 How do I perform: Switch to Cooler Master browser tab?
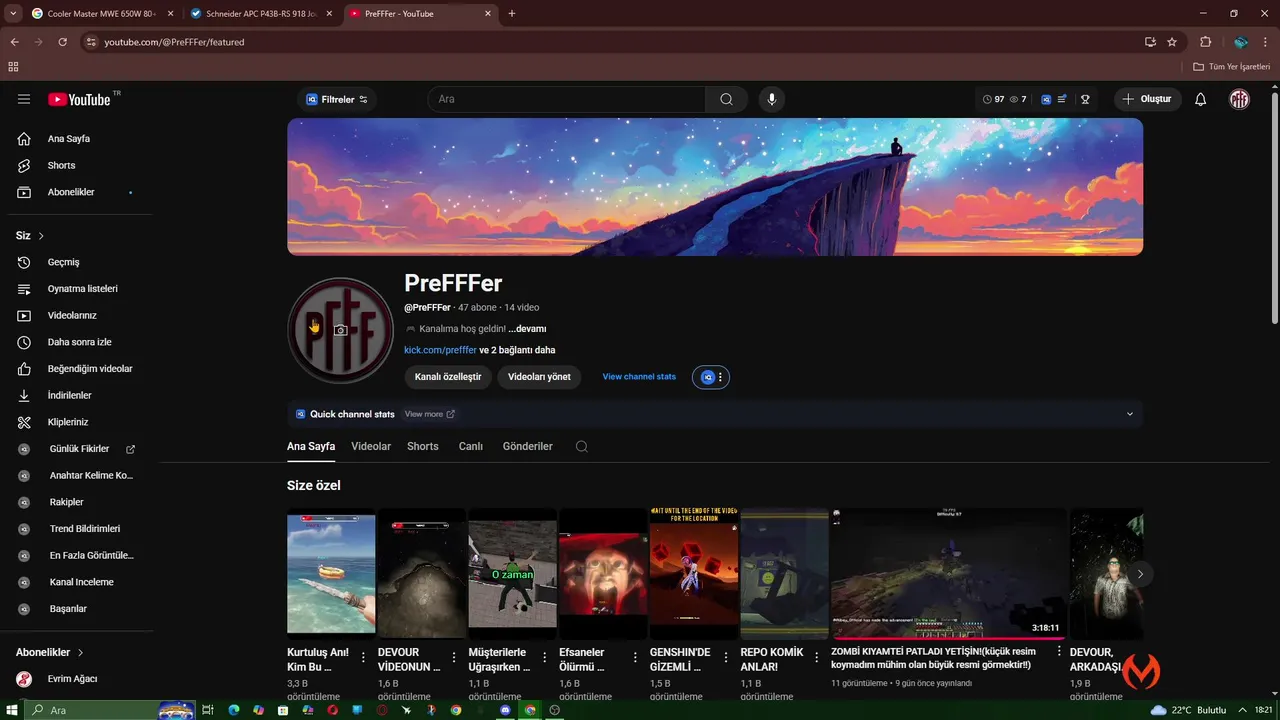coord(101,14)
